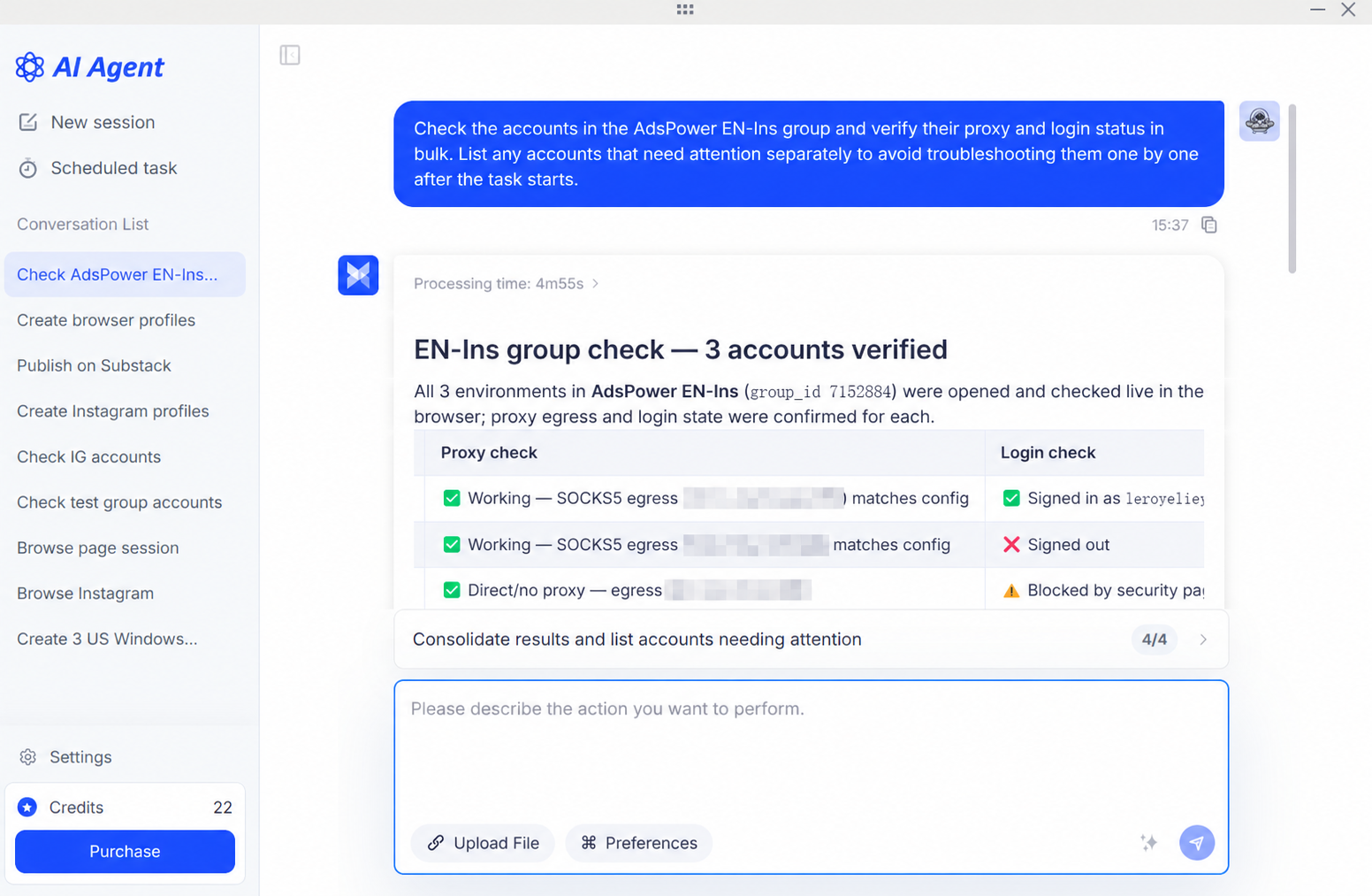Click the chat scrollbar thumb
The image size is (1372, 896).
point(1292,188)
